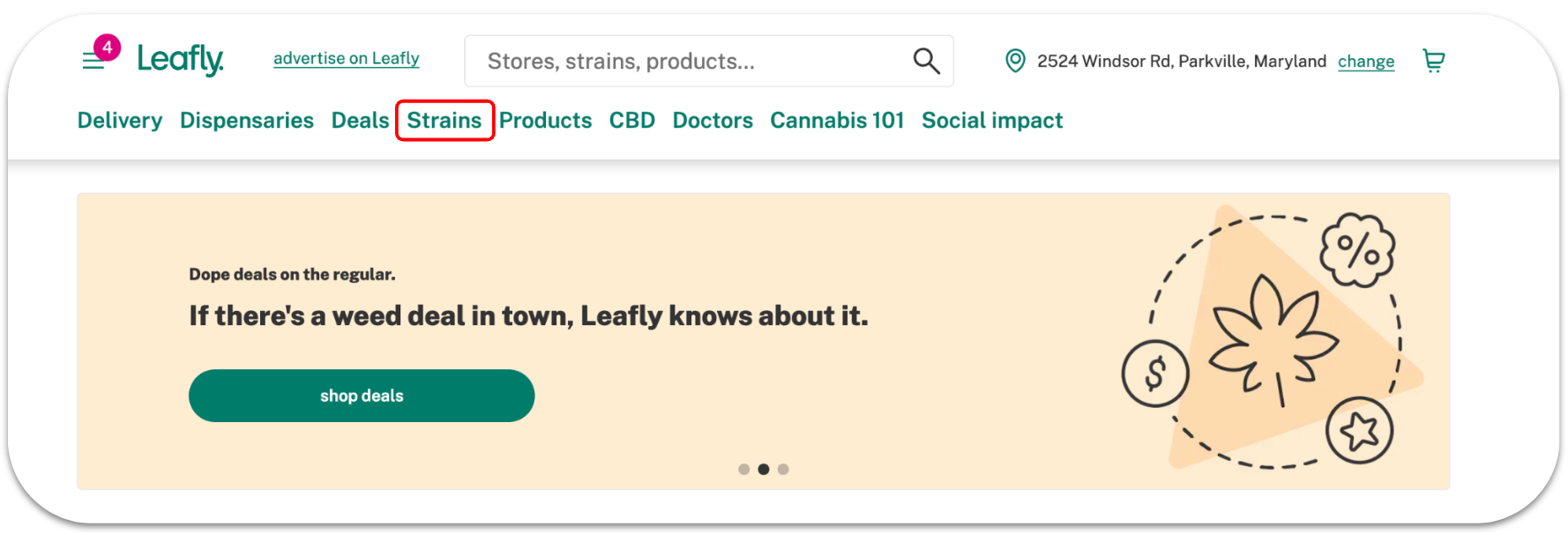
Task: Open the Strains menu item
Action: point(444,120)
